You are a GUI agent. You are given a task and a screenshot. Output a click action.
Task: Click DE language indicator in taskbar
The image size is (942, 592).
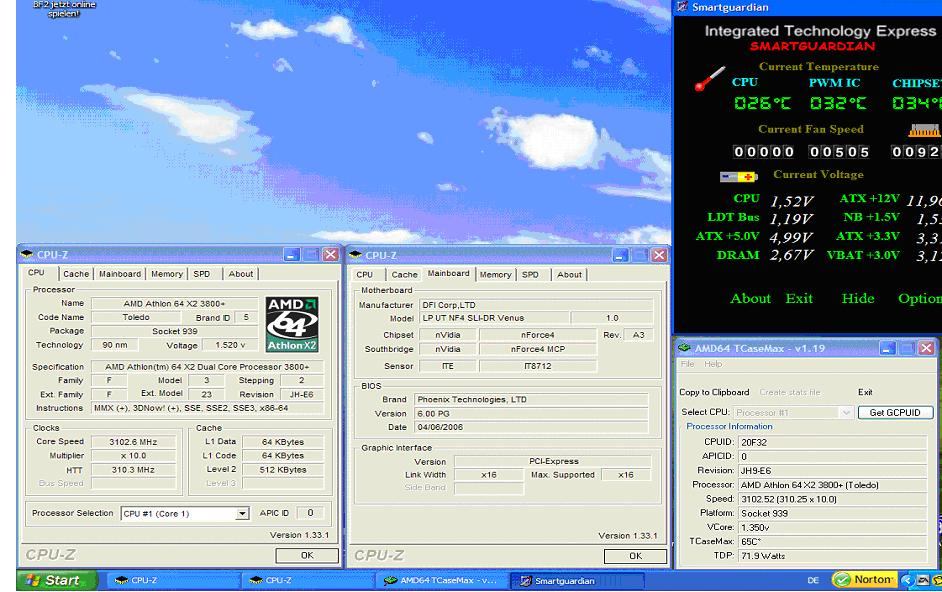tap(813, 581)
